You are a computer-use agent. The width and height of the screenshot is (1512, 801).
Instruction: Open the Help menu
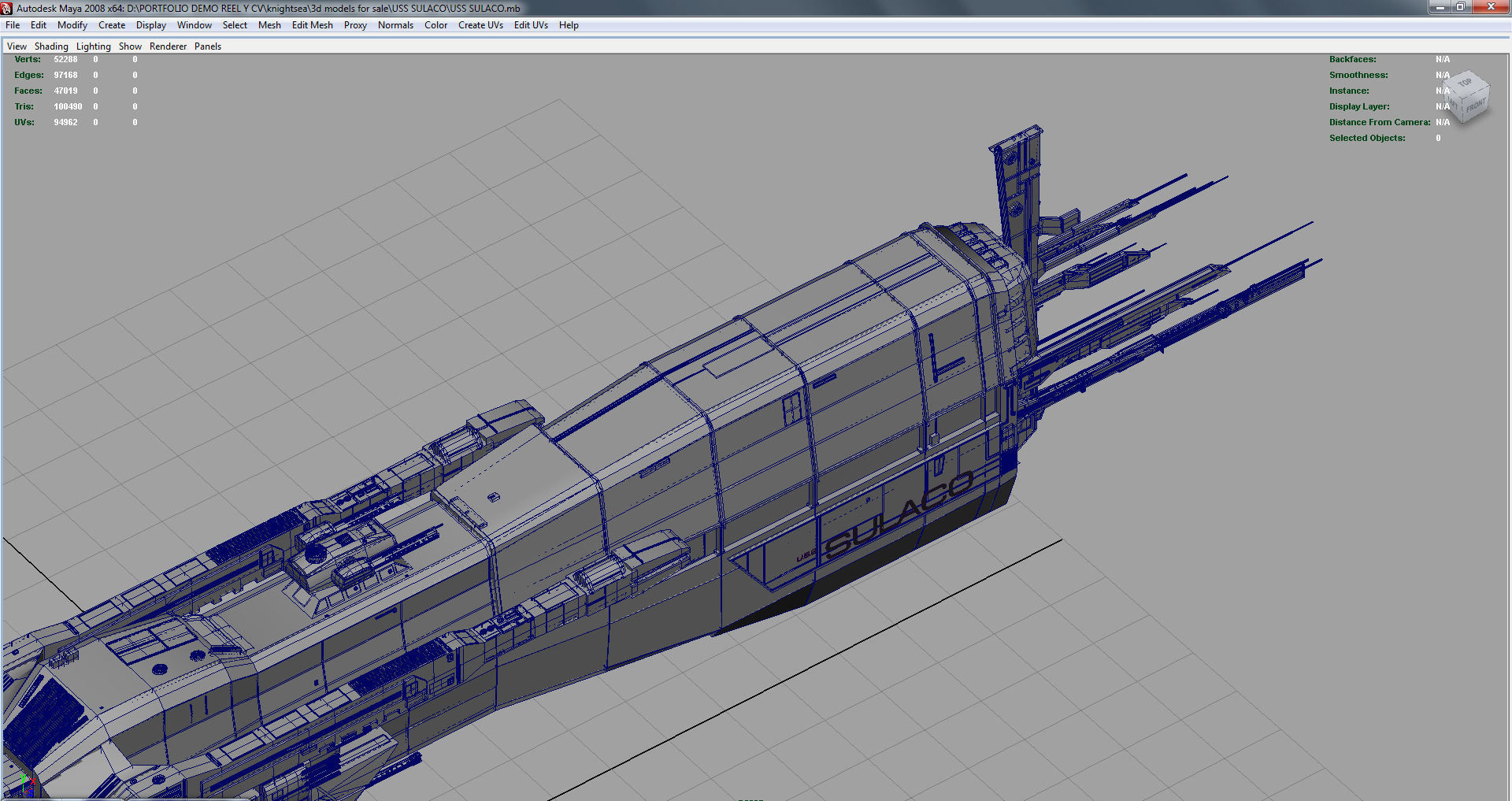tap(569, 25)
